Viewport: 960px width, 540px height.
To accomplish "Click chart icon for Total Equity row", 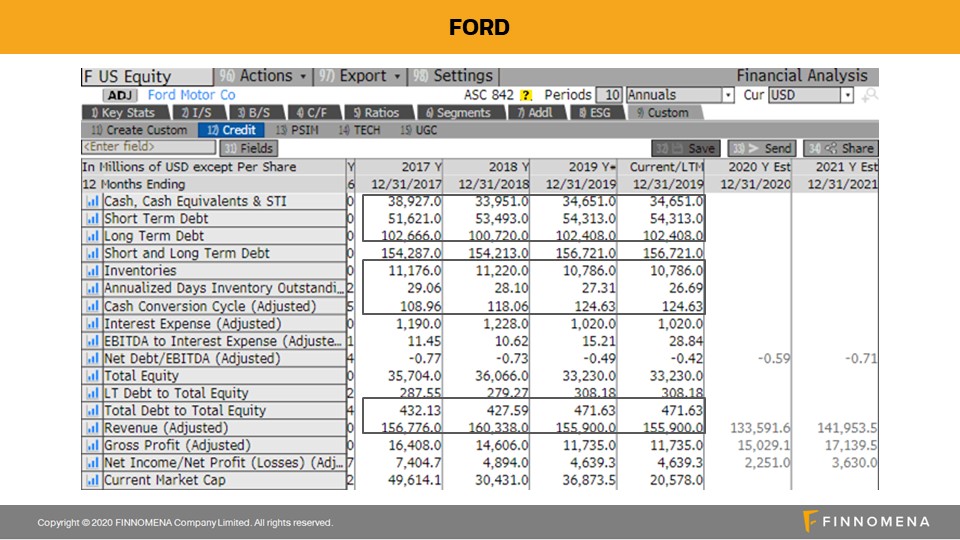I will click(x=93, y=376).
